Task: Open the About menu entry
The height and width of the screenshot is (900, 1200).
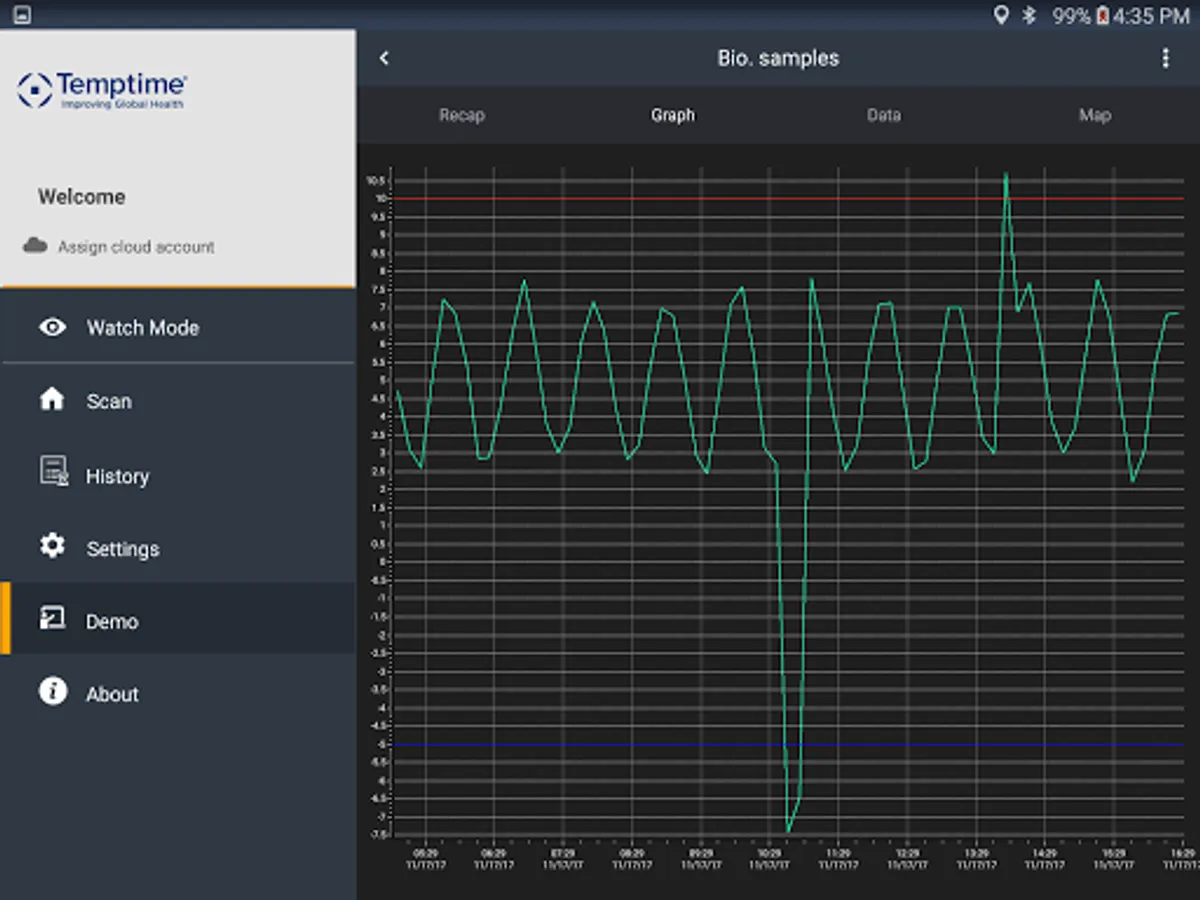Action: click(x=112, y=694)
